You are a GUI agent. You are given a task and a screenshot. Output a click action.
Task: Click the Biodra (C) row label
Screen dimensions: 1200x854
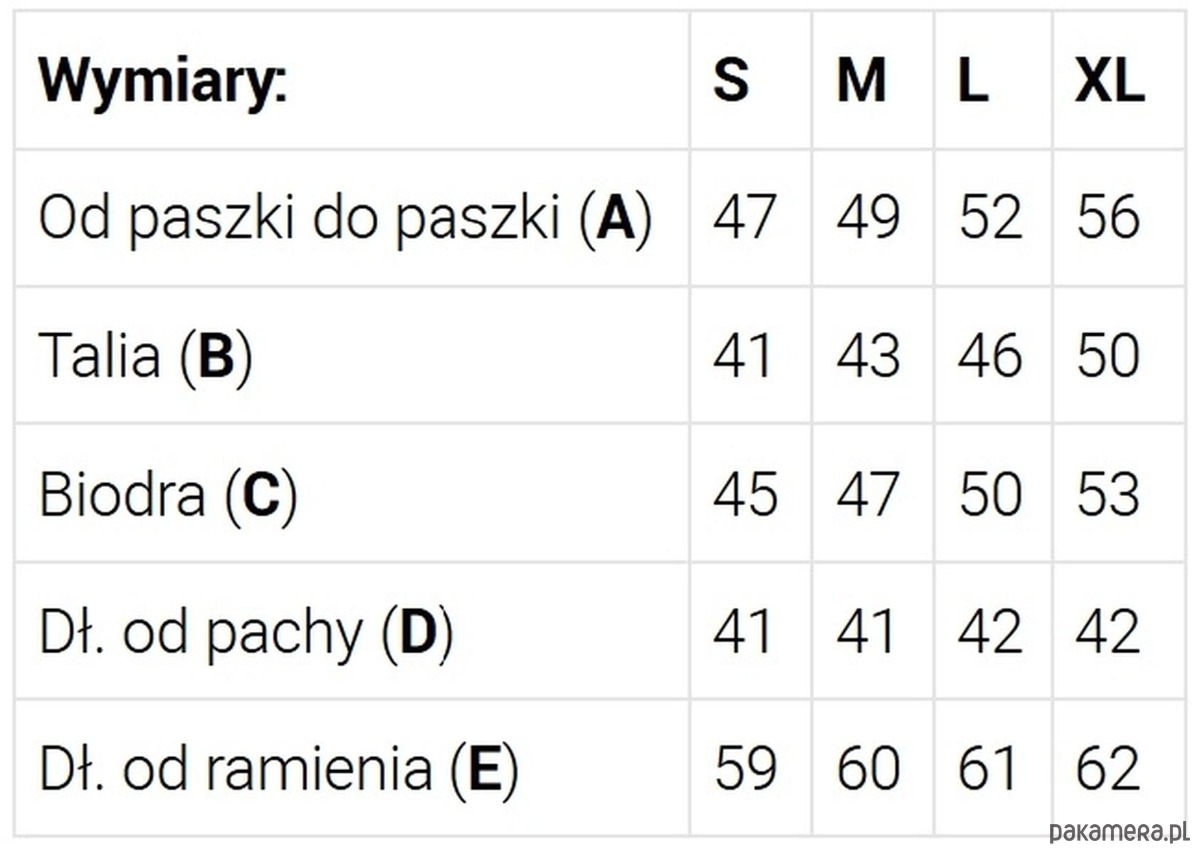(167, 495)
